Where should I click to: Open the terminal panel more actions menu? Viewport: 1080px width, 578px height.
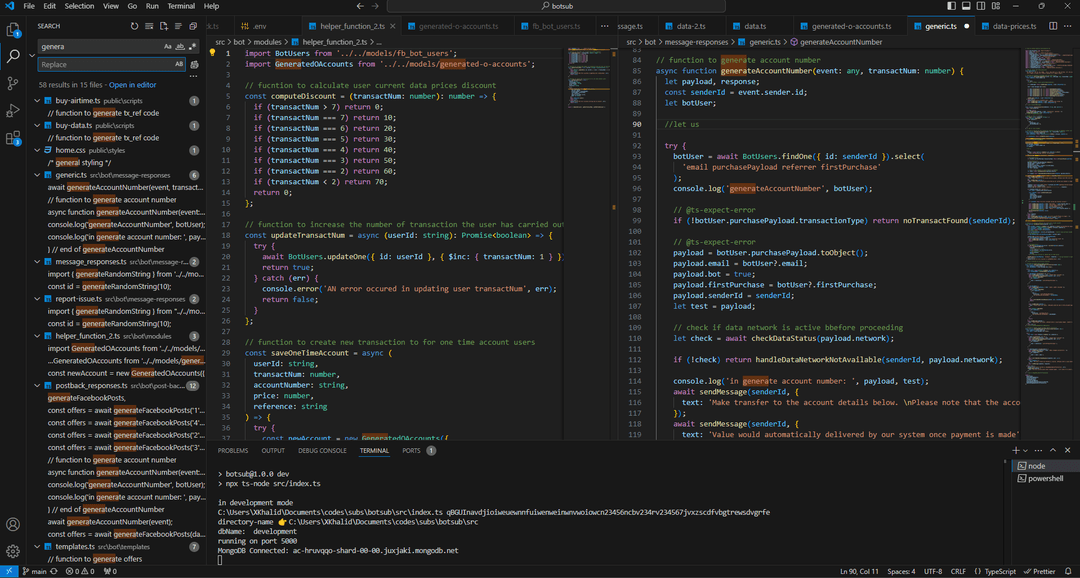click(1039, 450)
